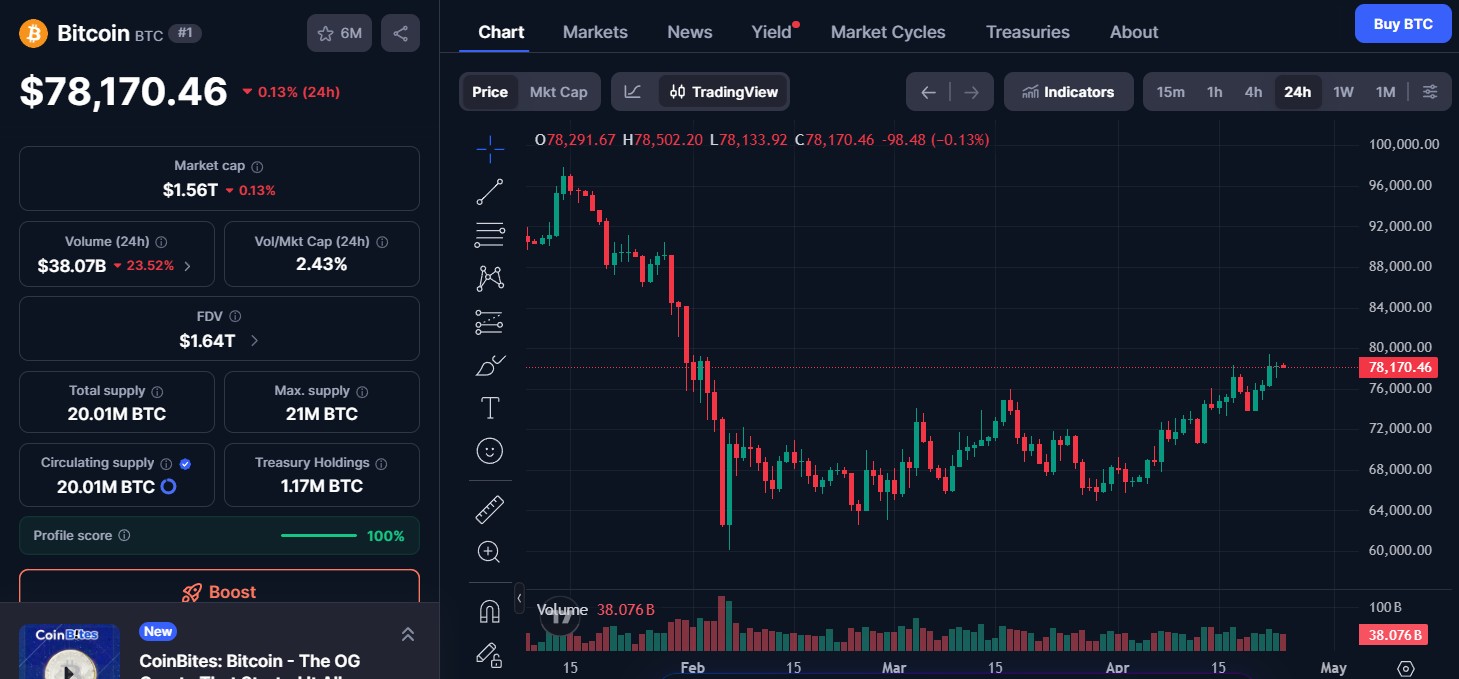Switch to the Markets tab
Screen dimensions: 1459x679
tap(595, 31)
